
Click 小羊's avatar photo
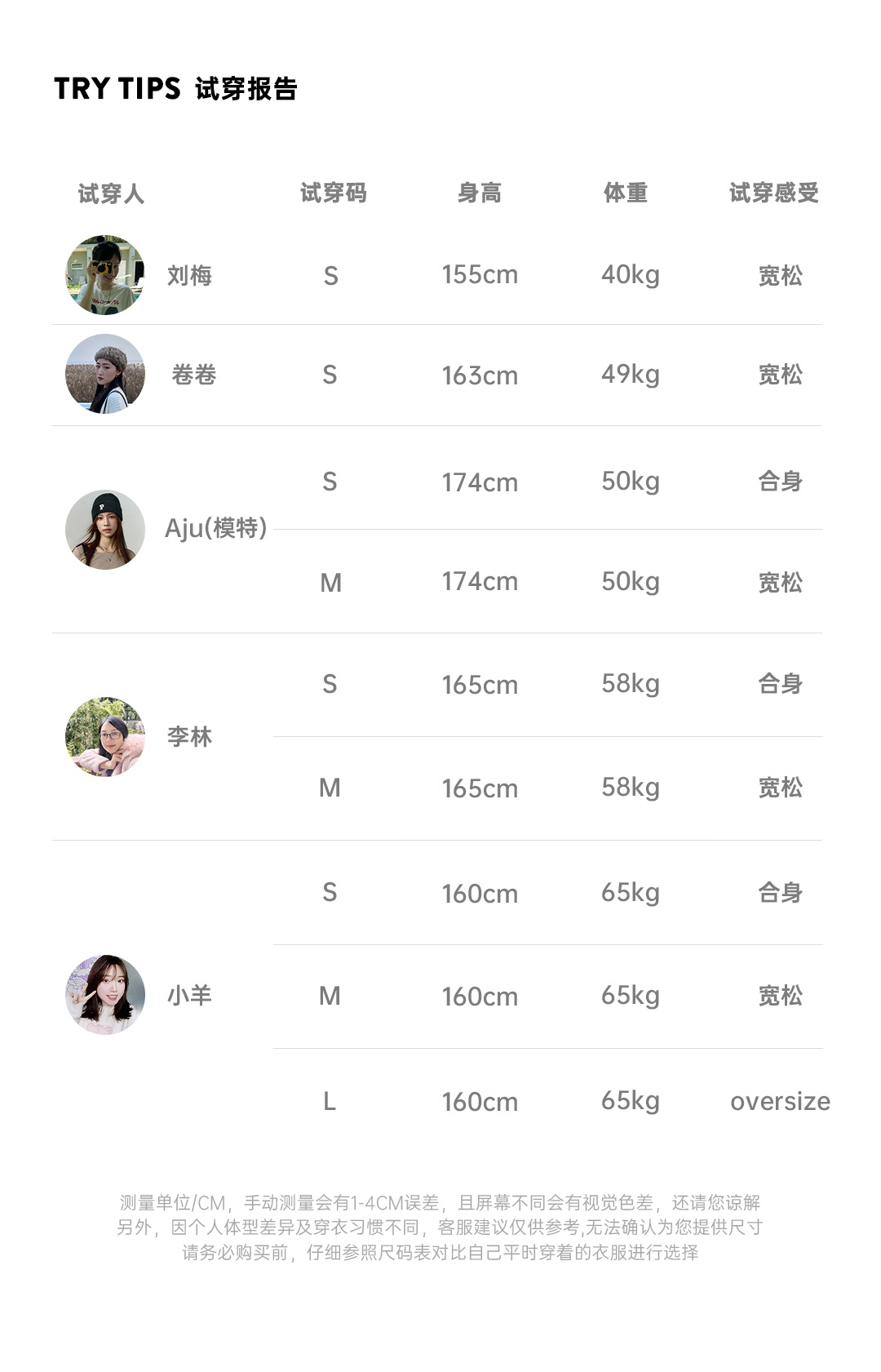[104, 994]
